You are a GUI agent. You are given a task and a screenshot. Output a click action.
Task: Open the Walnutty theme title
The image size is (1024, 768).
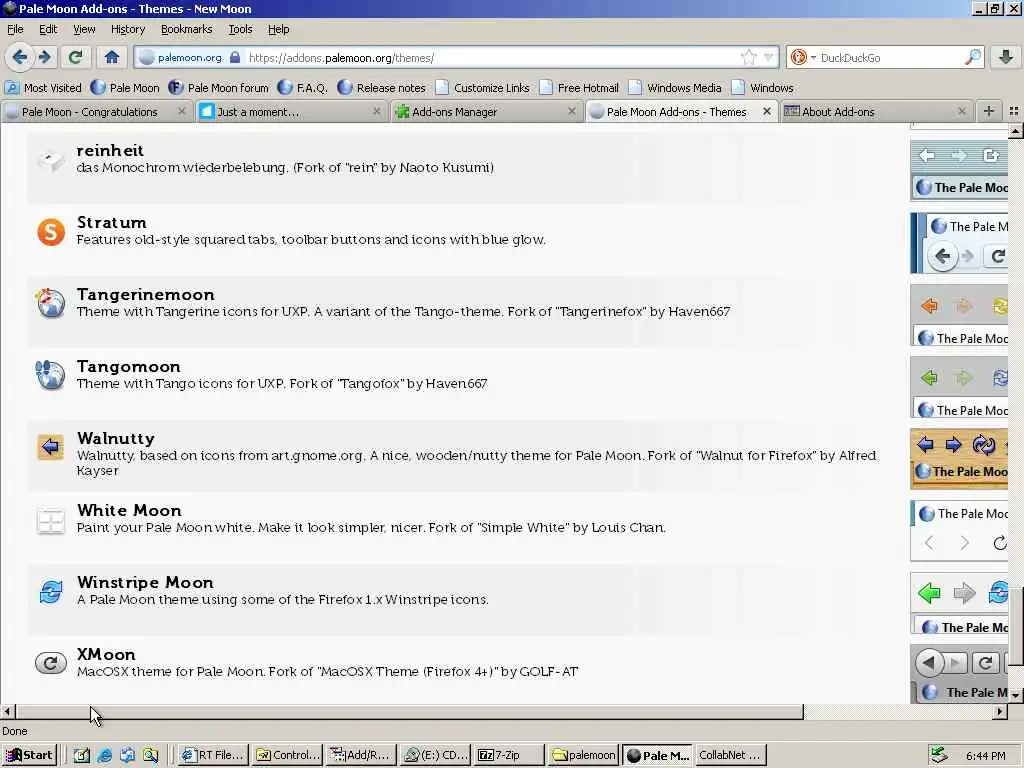(116, 438)
